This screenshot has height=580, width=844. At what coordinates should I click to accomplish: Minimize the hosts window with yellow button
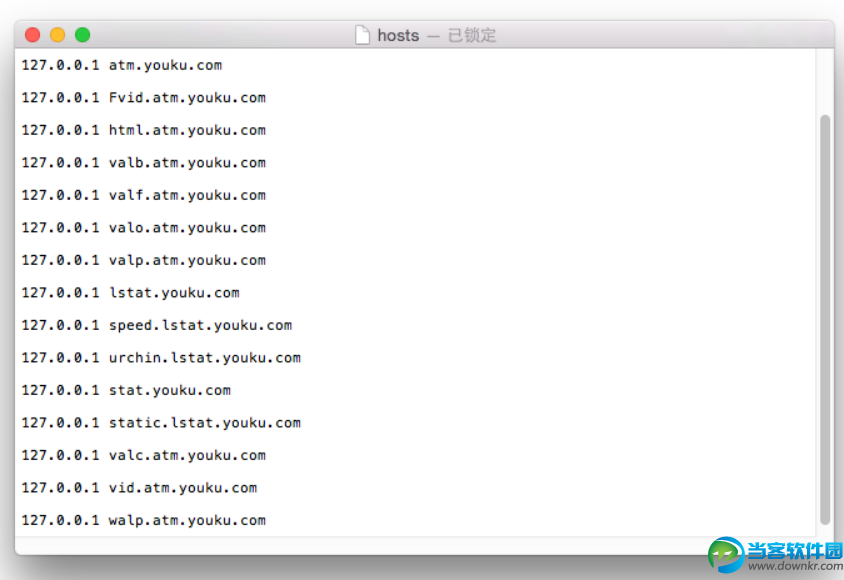(58, 35)
